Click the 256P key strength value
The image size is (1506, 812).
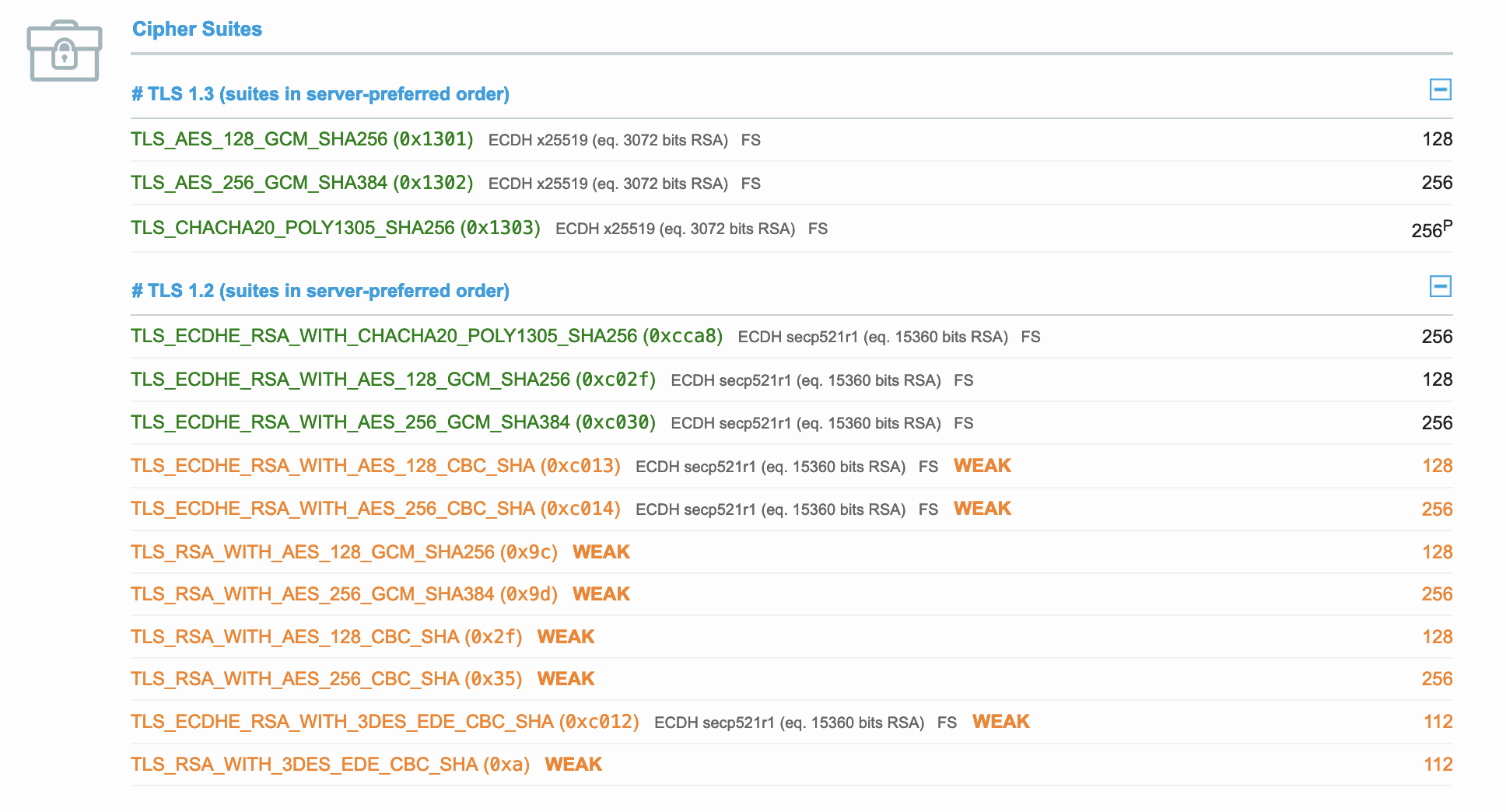(x=1430, y=230)
